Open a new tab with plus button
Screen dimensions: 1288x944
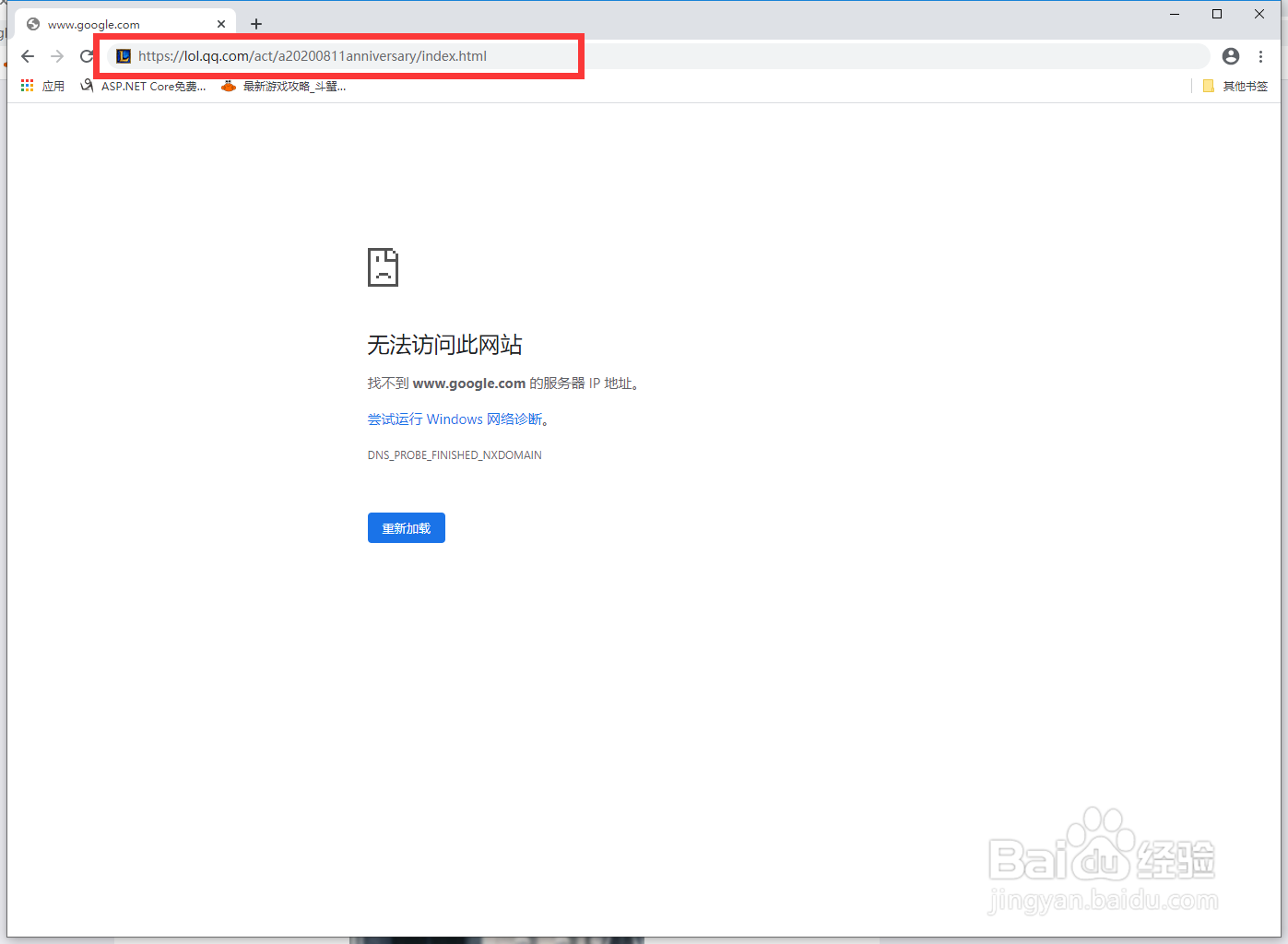[256, 24]
